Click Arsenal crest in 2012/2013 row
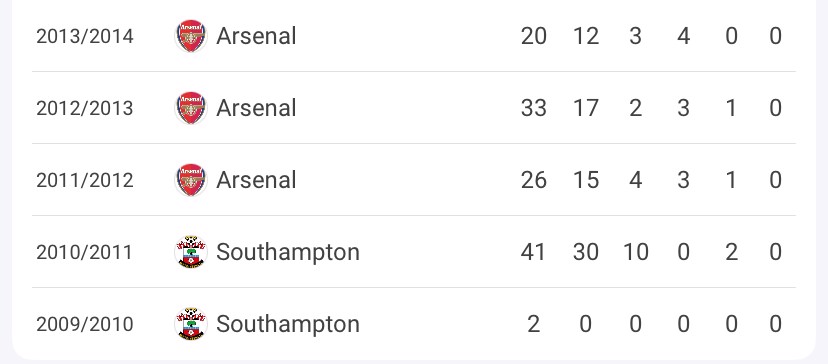This screenshot has width=828, height=364. [x=191, y=108]
